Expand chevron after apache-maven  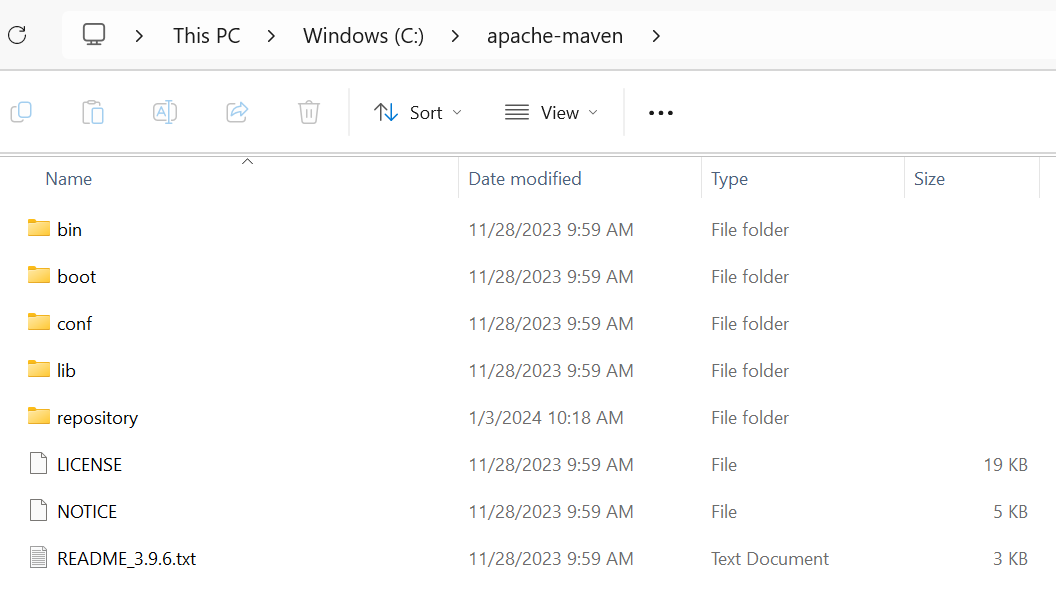click(656, 36)
